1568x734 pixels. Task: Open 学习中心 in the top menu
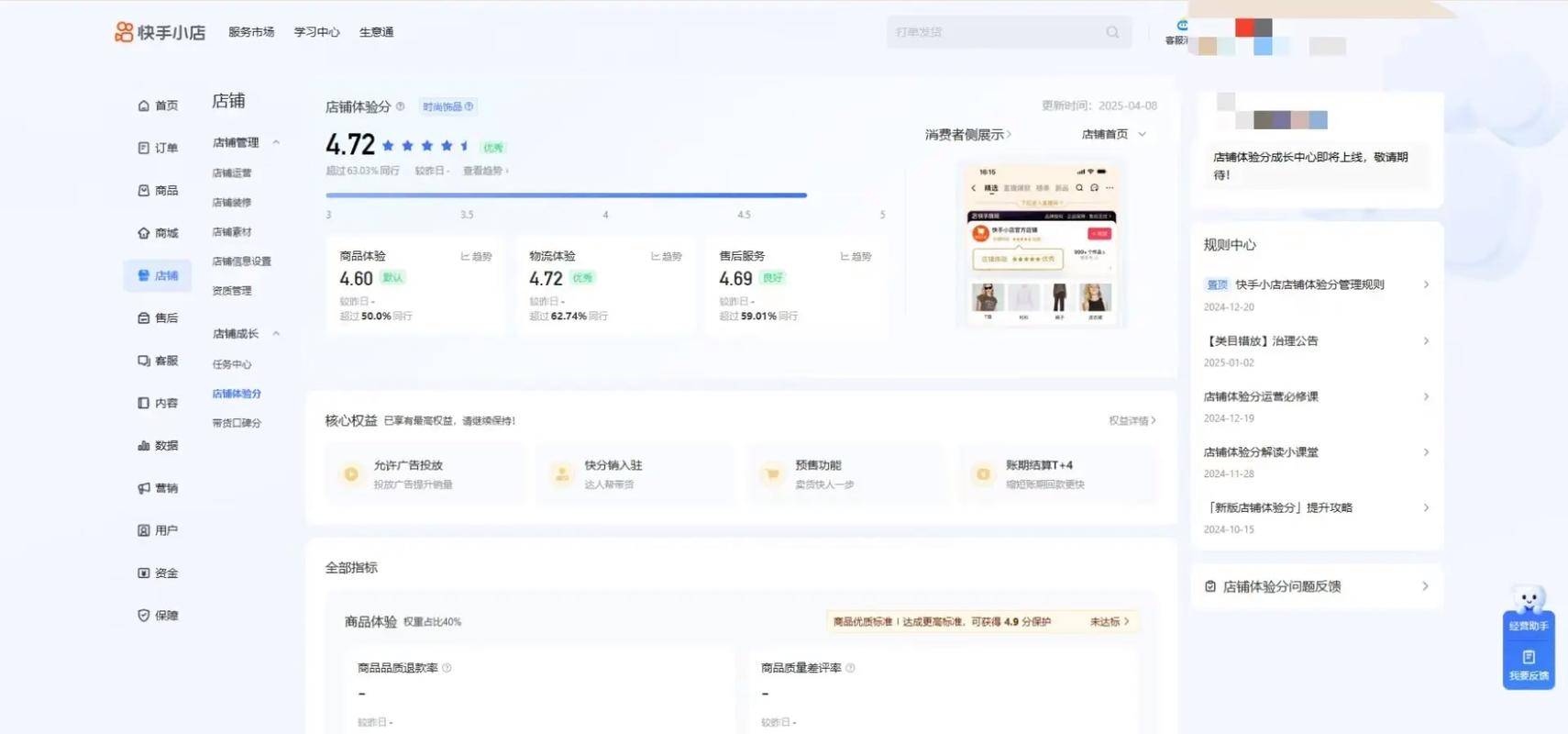point(316,32)
